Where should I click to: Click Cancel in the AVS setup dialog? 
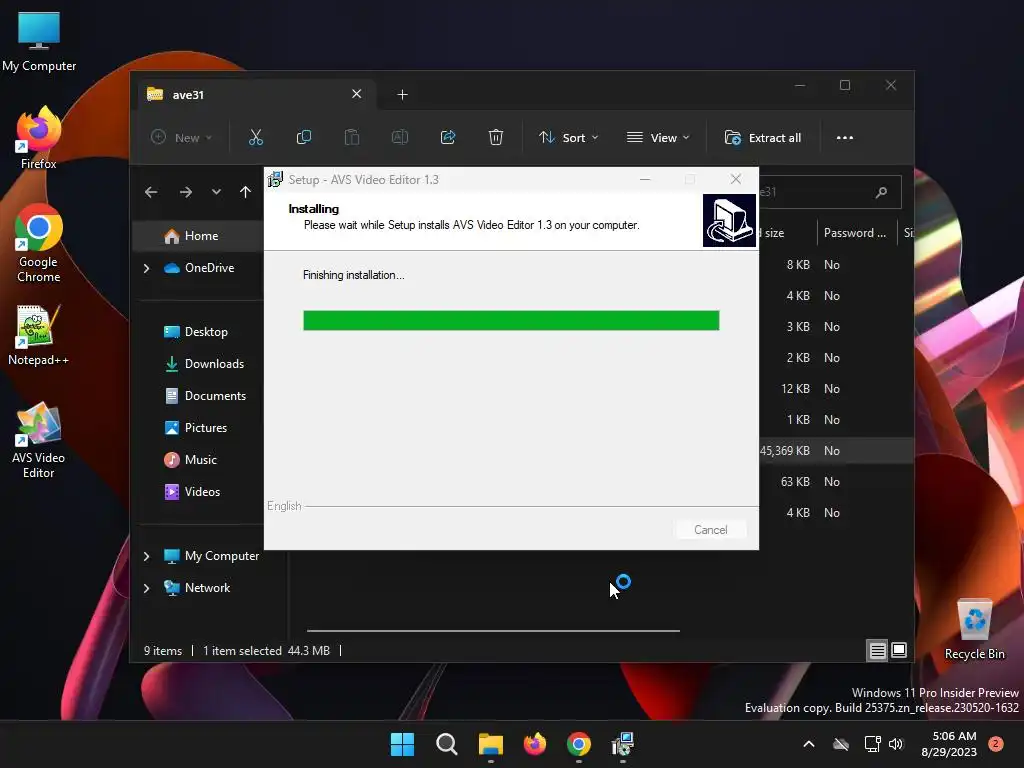click(x=711, y=530)
